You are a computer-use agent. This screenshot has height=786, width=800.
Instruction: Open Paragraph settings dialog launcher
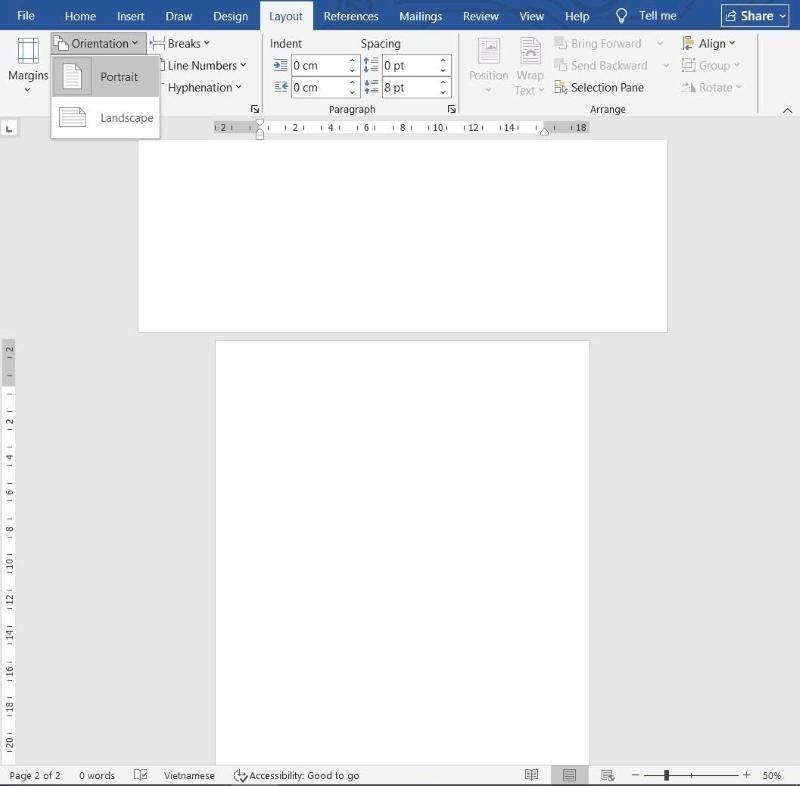click(x=452, y=109)
